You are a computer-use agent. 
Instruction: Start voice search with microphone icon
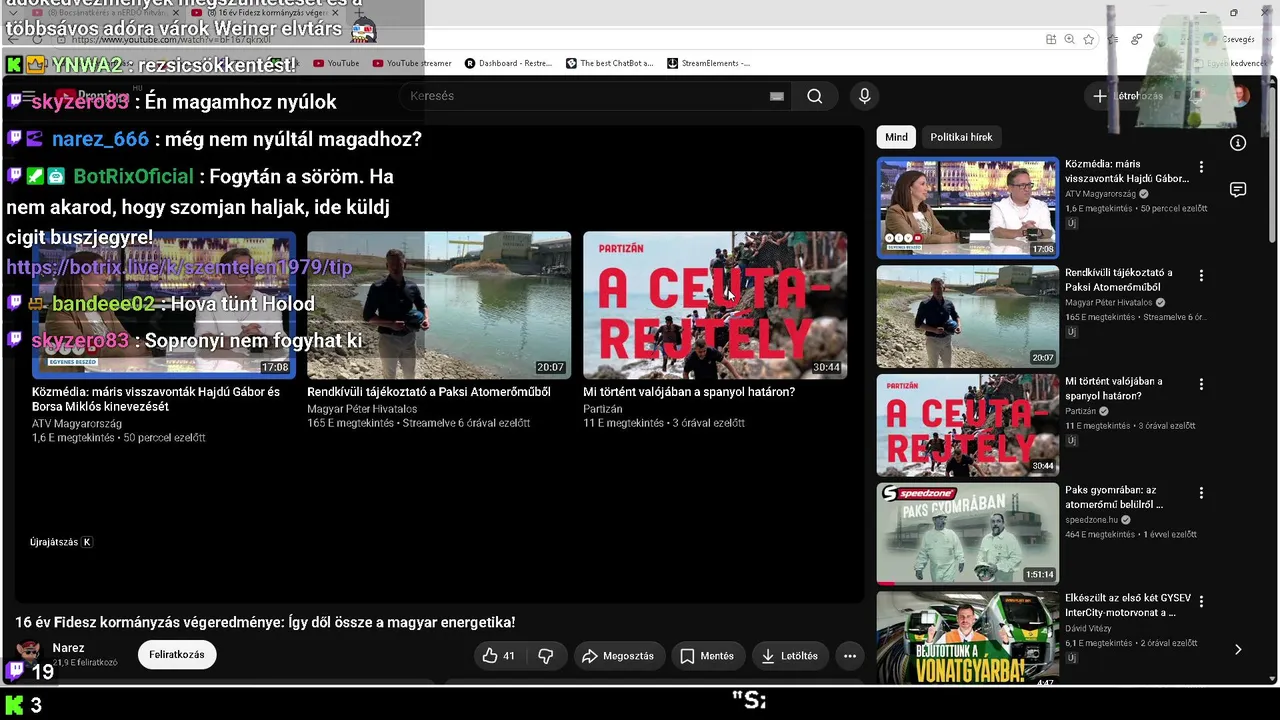(865, 96)
